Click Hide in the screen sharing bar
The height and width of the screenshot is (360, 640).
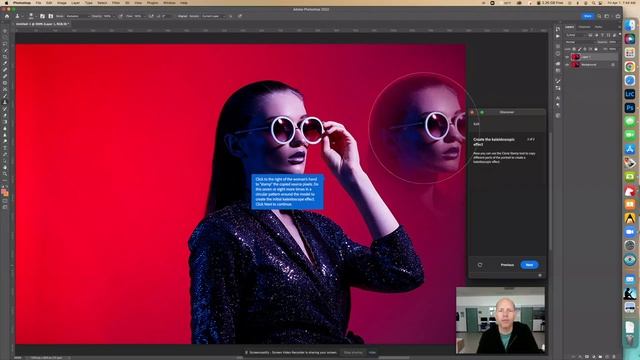pos(372,352)
